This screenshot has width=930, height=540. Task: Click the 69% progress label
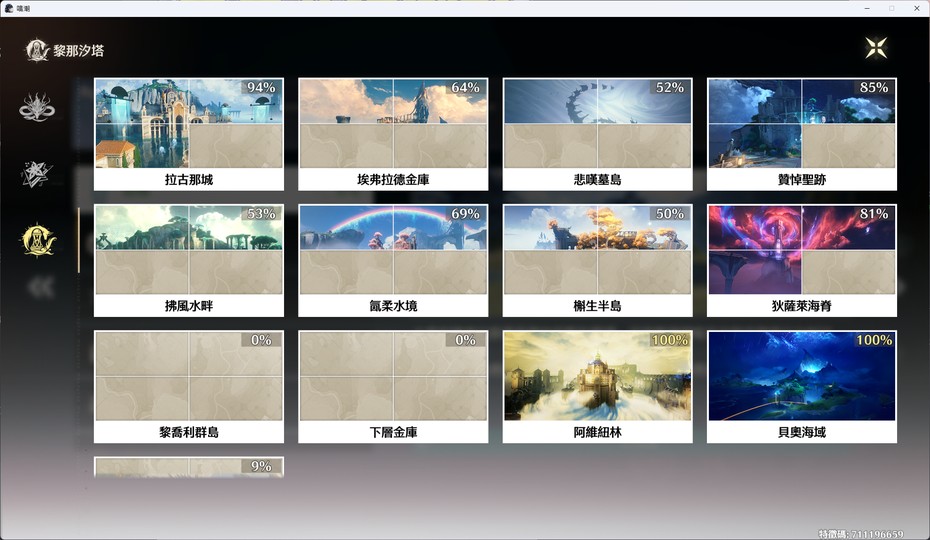466,214
